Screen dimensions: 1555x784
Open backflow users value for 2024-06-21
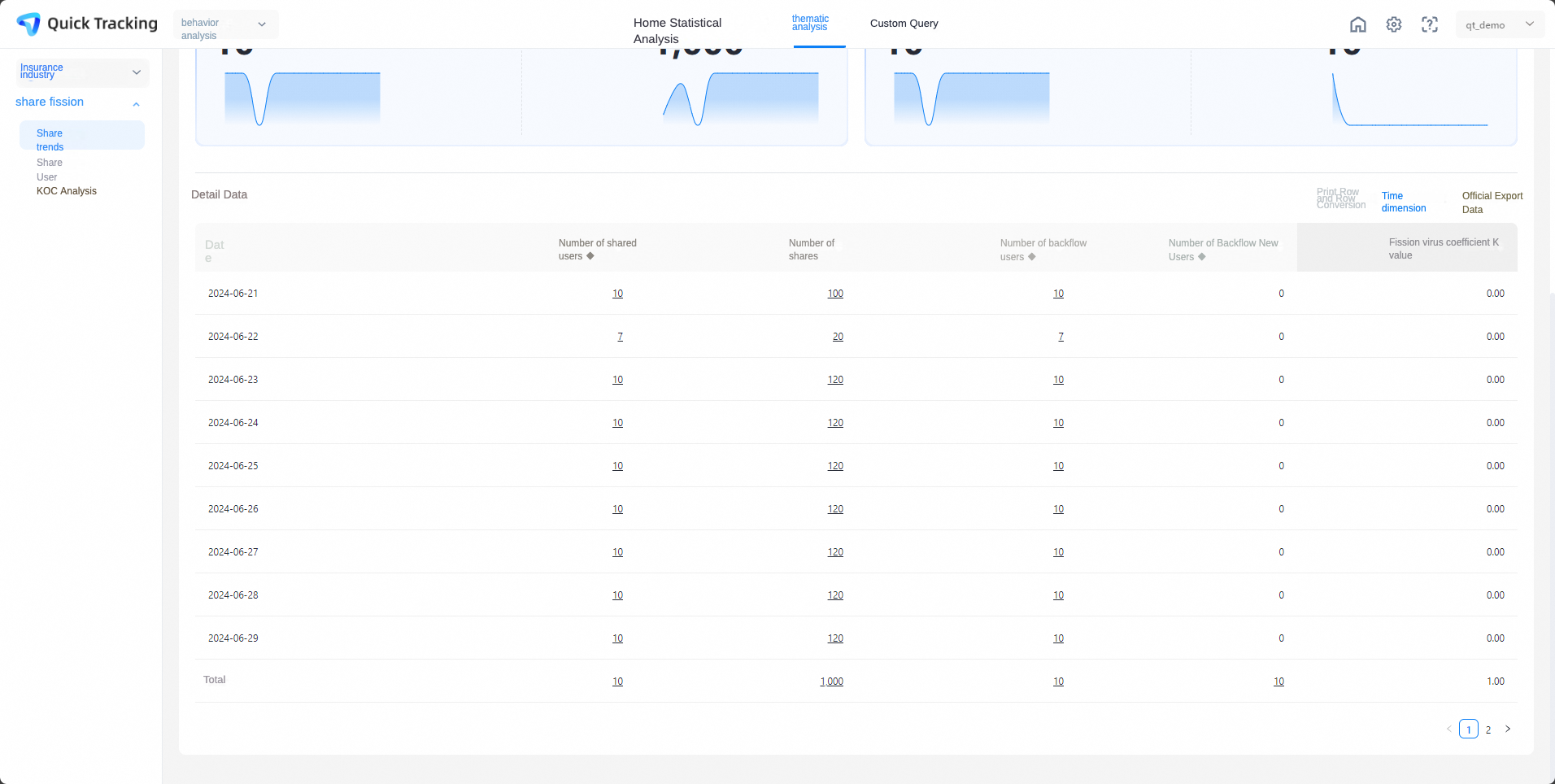click(1058, 294)
